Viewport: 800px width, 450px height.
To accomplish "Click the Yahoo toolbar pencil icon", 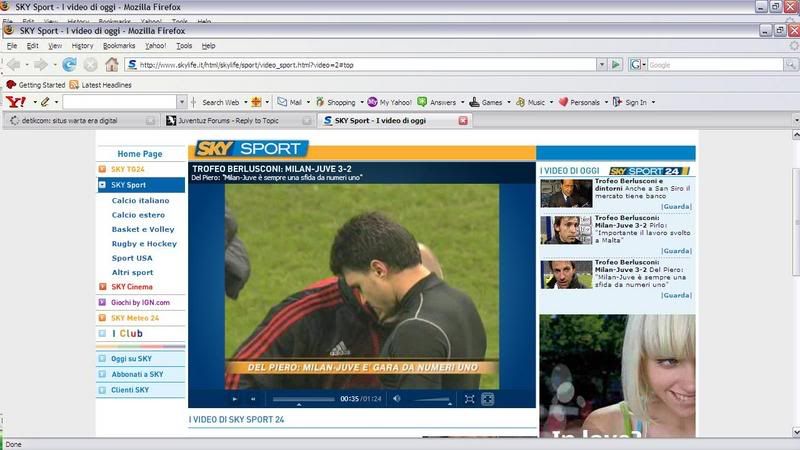I will [x=45, y=102].
